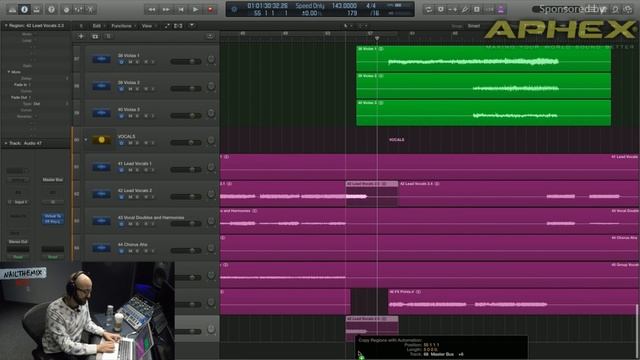Open Smart Controls knob icon
The height and width of the screenshot is (360, 640).
[67, 9]
